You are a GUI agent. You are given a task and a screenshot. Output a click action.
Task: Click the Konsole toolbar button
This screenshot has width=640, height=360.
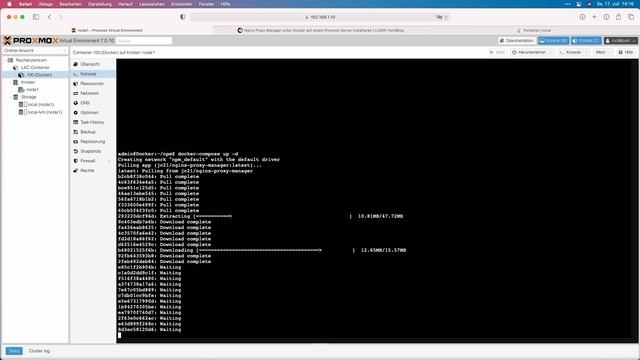570,52
